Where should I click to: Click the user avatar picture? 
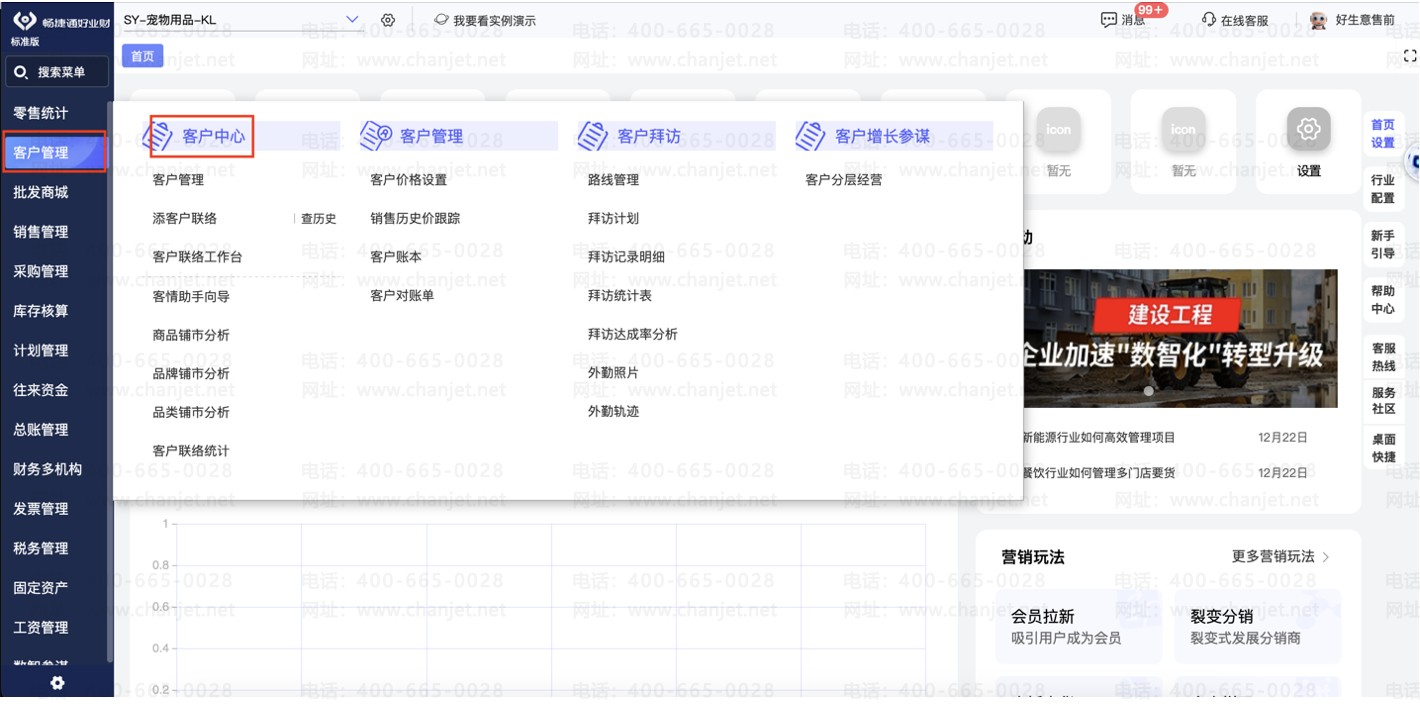click(1319, 20)
